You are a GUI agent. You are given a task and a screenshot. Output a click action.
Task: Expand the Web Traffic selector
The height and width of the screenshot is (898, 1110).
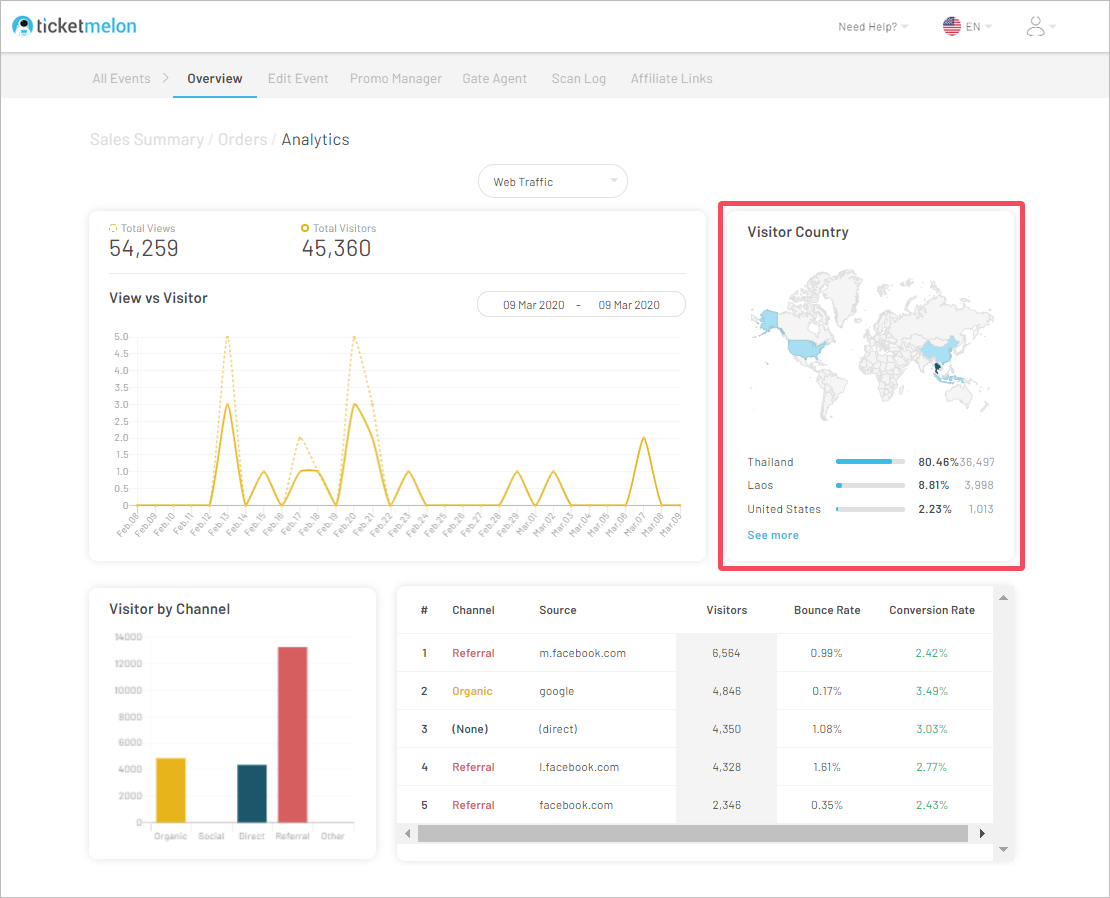553,182
